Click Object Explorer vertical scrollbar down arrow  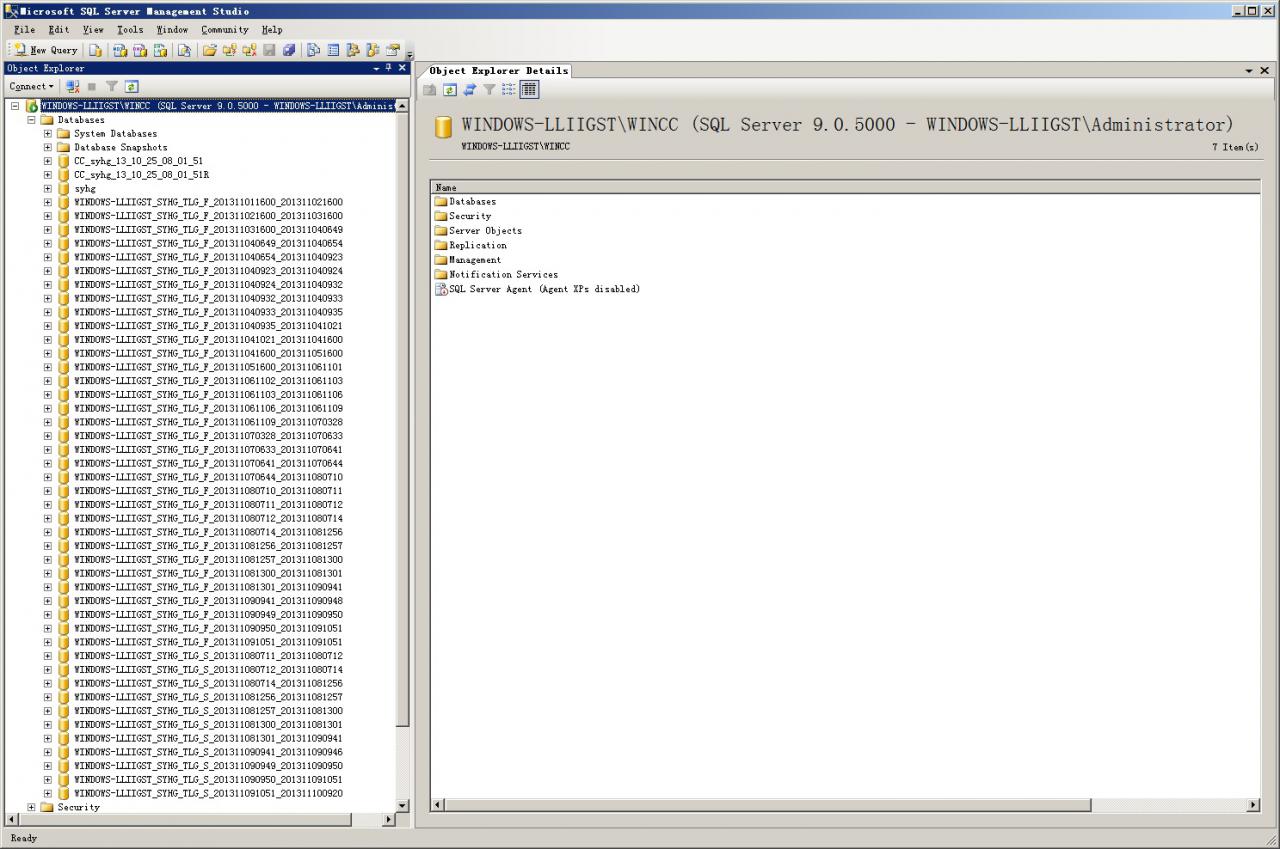(x=403, y=806)
